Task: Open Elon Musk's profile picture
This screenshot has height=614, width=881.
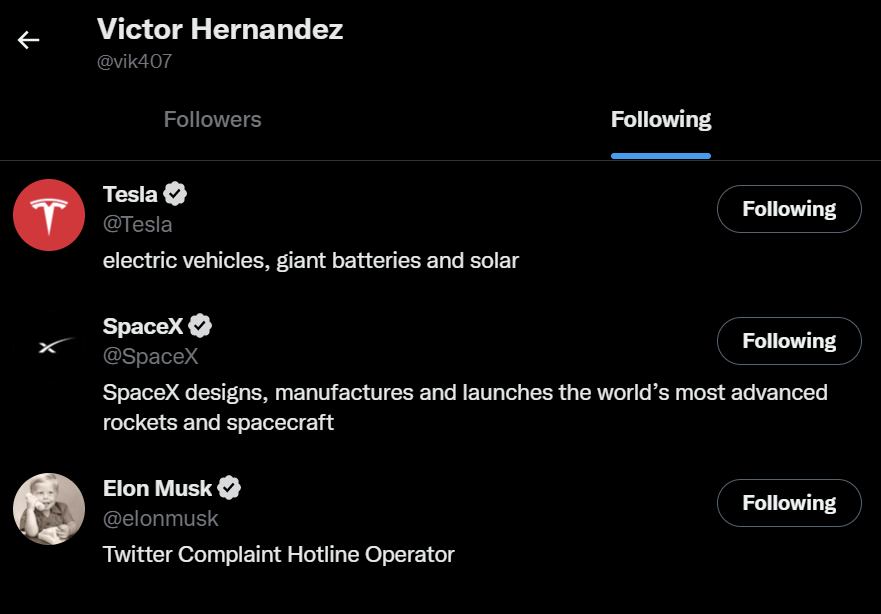Action: [49, 509]
